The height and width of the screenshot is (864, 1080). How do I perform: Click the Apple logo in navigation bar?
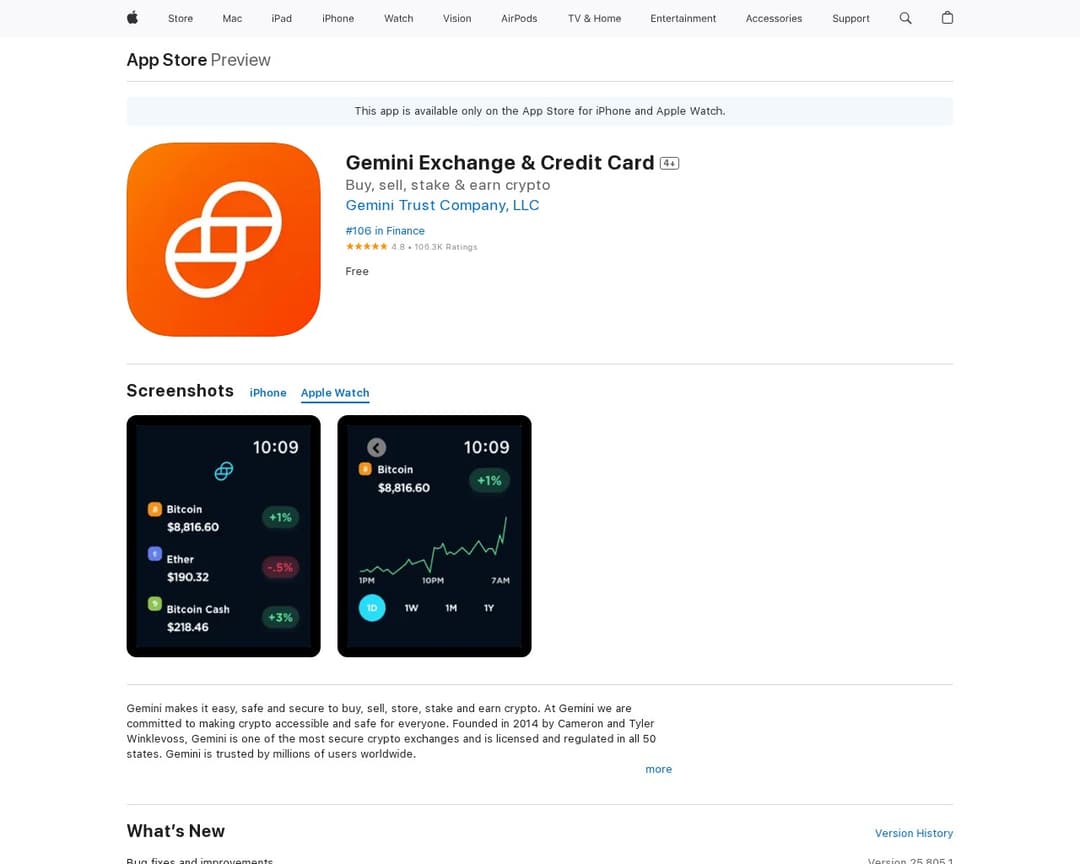[x=132, y=18]
